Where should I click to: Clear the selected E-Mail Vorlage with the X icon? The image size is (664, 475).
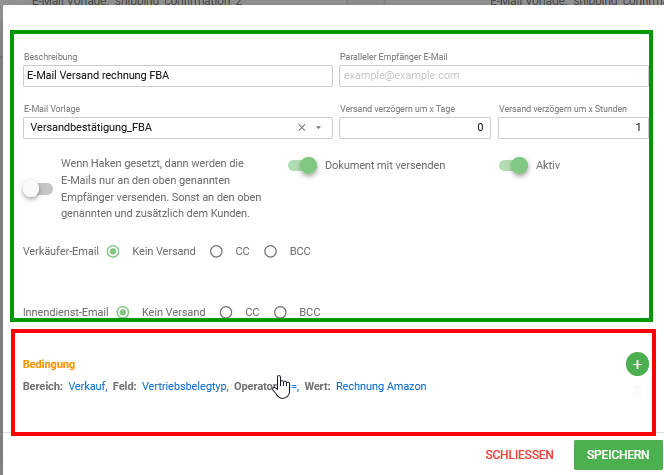pos(302,127)
